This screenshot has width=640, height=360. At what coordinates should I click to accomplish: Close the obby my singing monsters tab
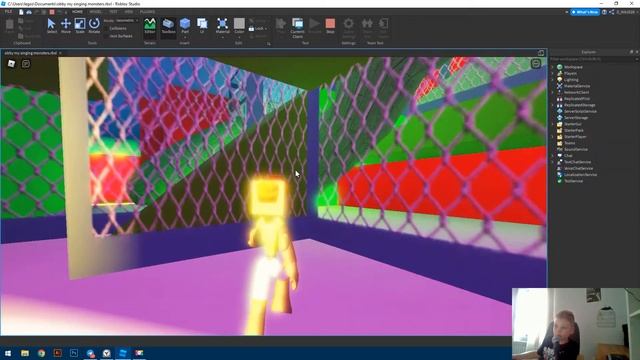coord(60,53)
